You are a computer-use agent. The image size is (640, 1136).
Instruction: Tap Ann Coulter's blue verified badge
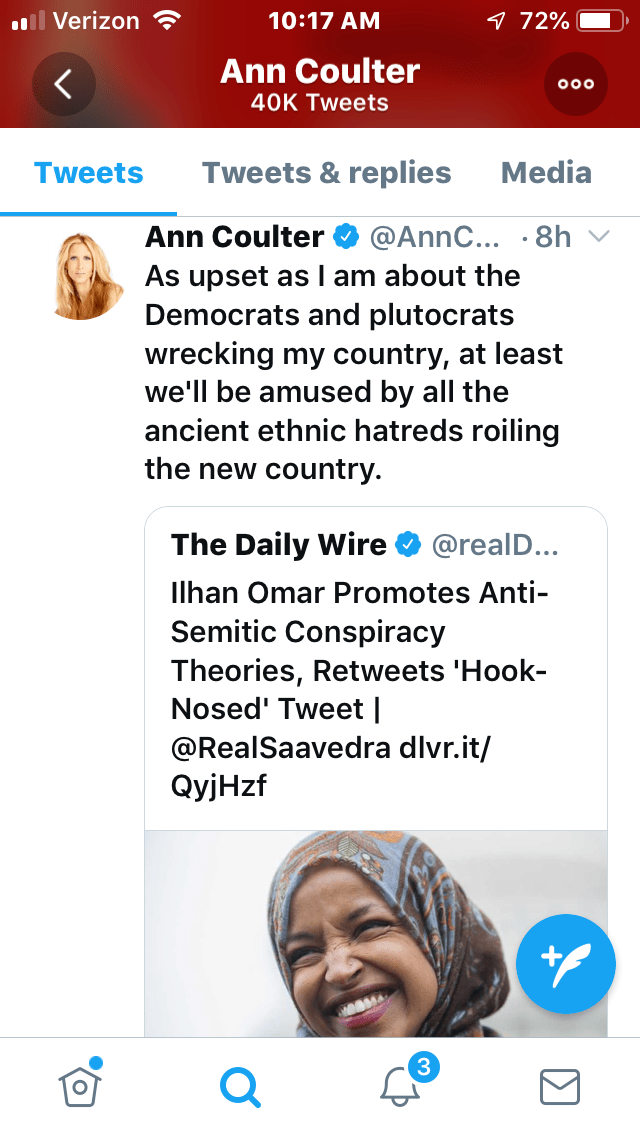point(346,237)
